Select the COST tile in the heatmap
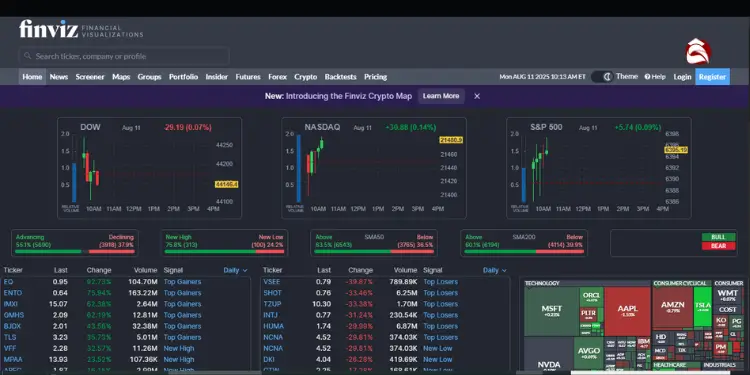750x375 pixels. [x=728, y=309]
